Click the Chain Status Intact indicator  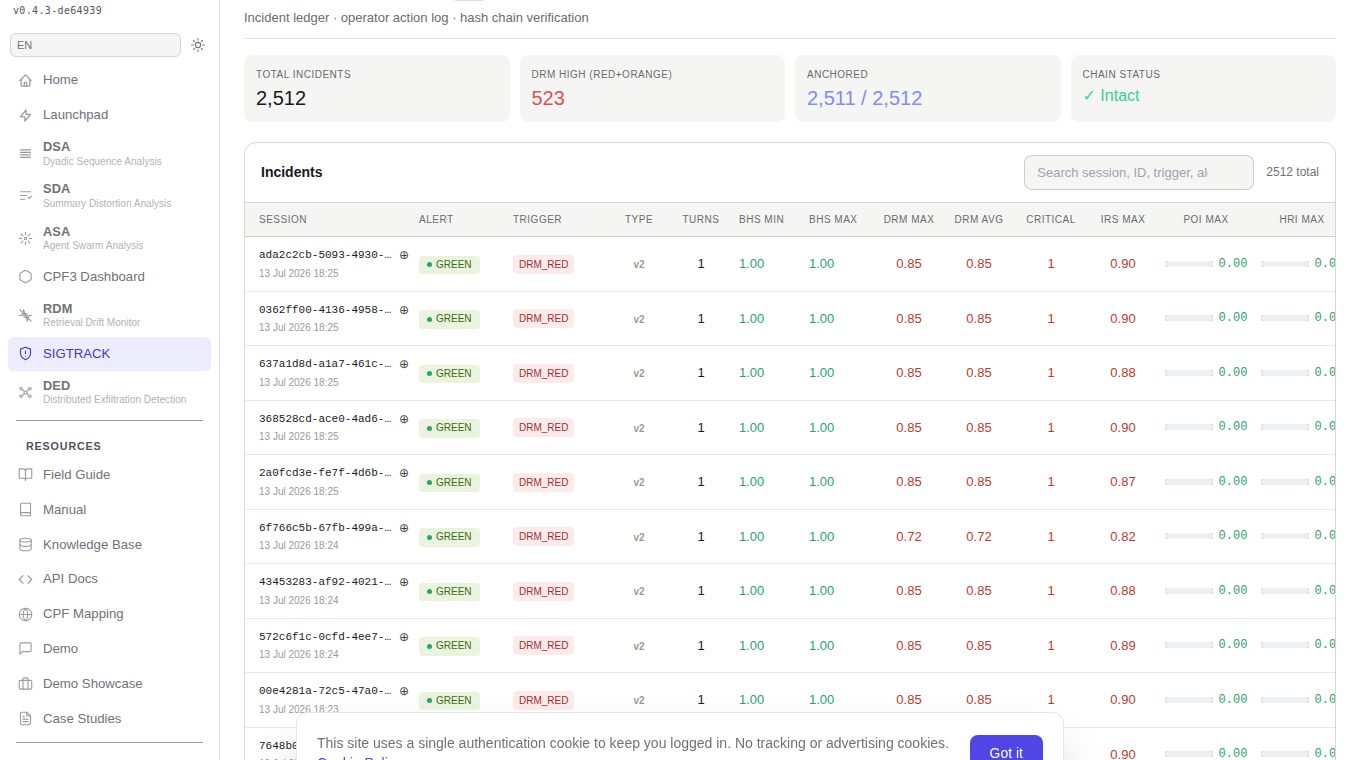pos(1111,96)
